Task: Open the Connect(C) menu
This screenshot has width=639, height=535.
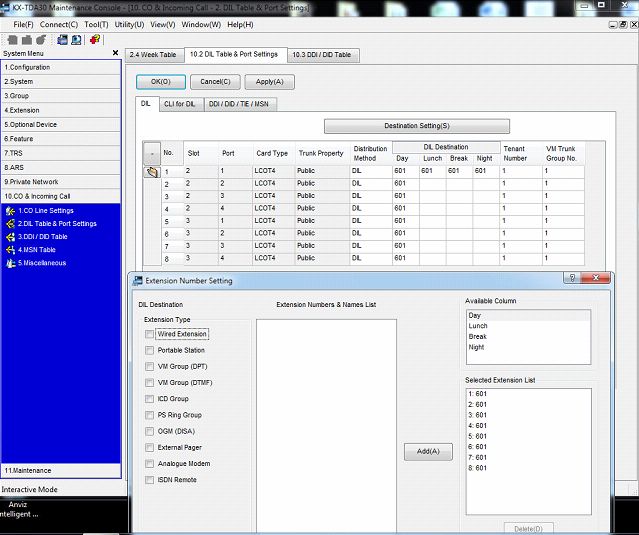Action: click(59, 24)
